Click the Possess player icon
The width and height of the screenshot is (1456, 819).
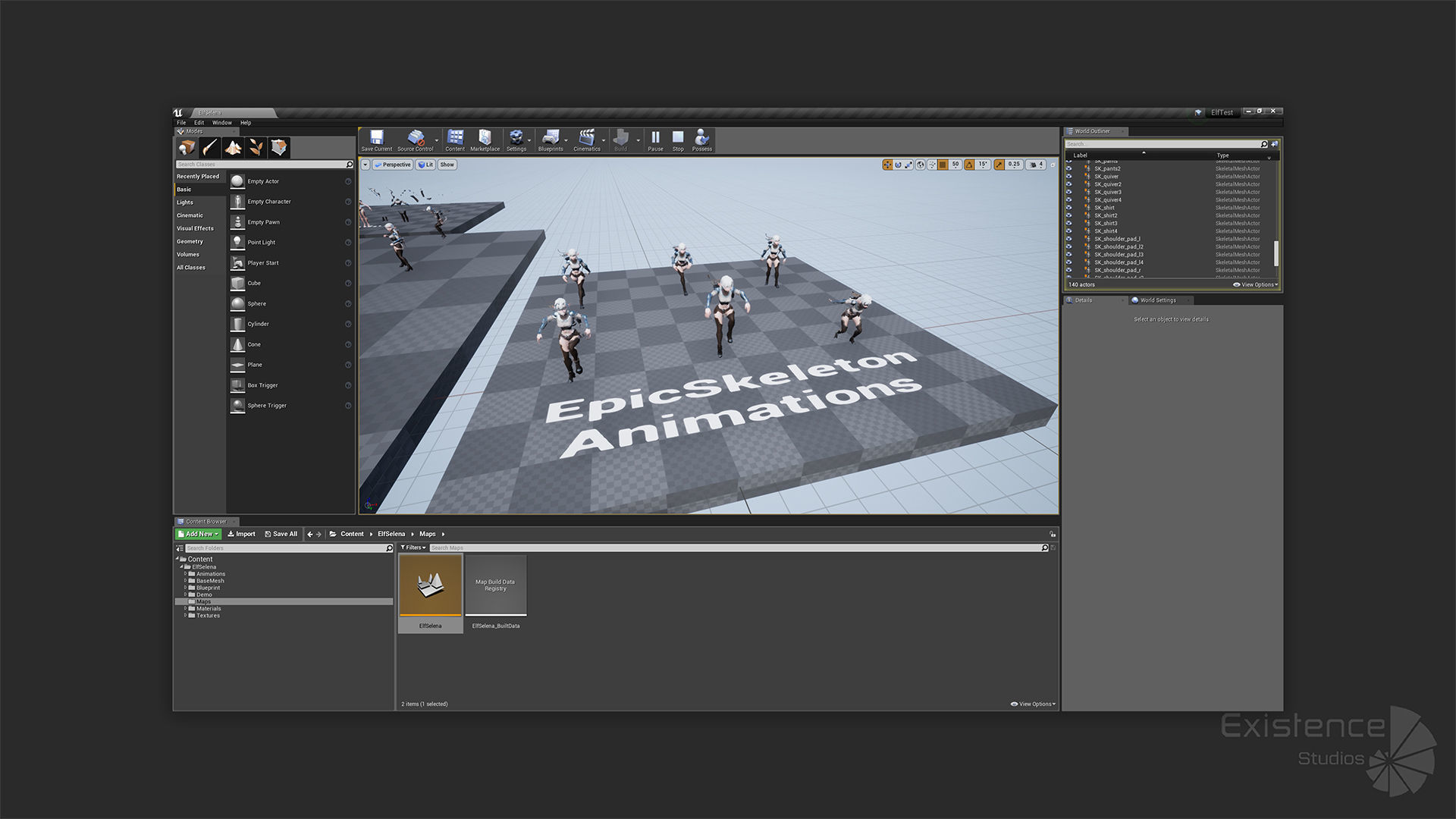click(x=701, y=139)
